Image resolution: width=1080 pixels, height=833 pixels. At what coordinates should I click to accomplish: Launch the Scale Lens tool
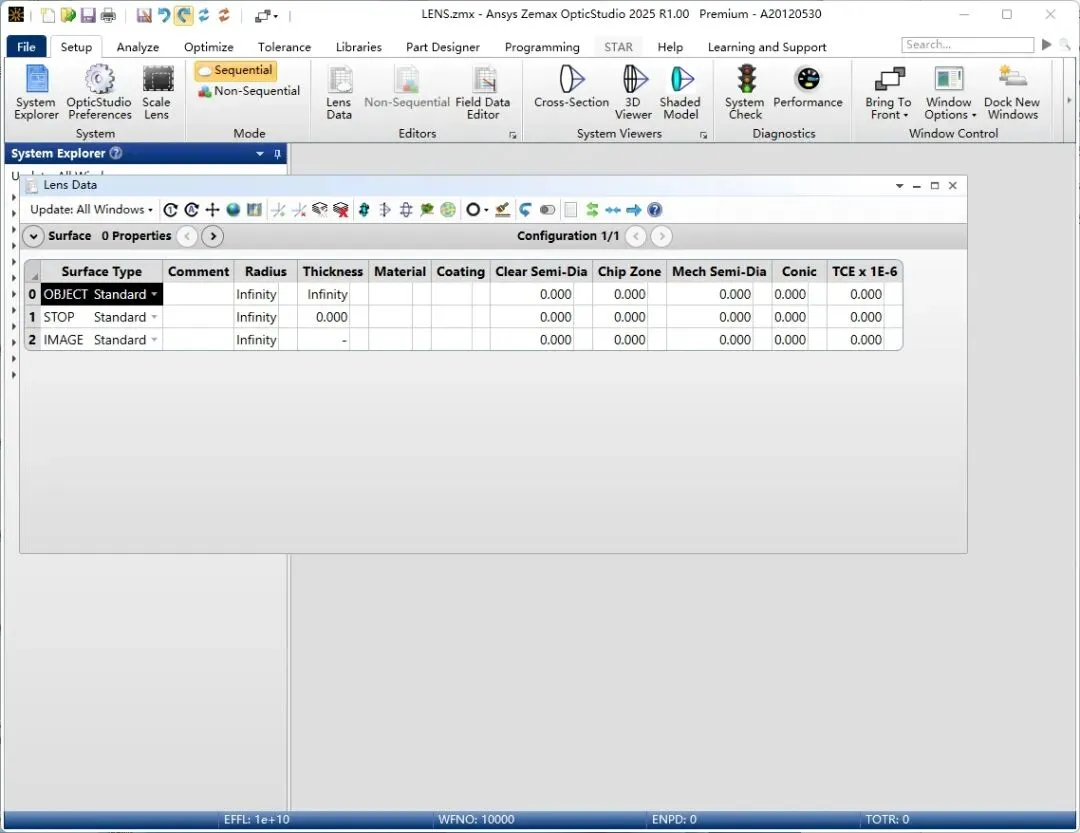[157, 92]
